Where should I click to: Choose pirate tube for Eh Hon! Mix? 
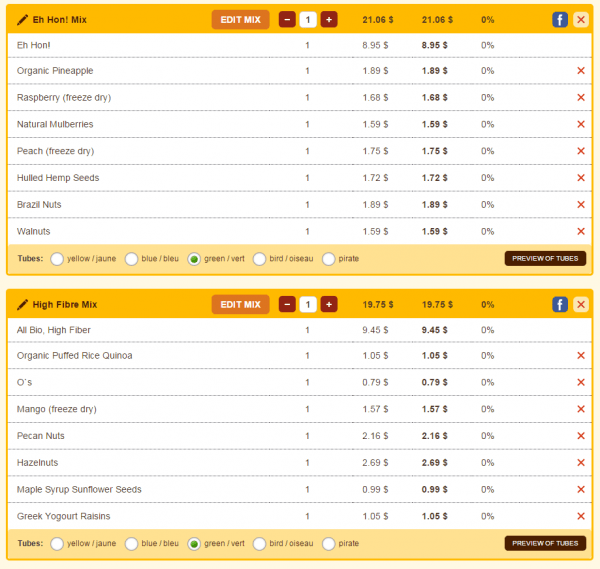tap(328, 259)
